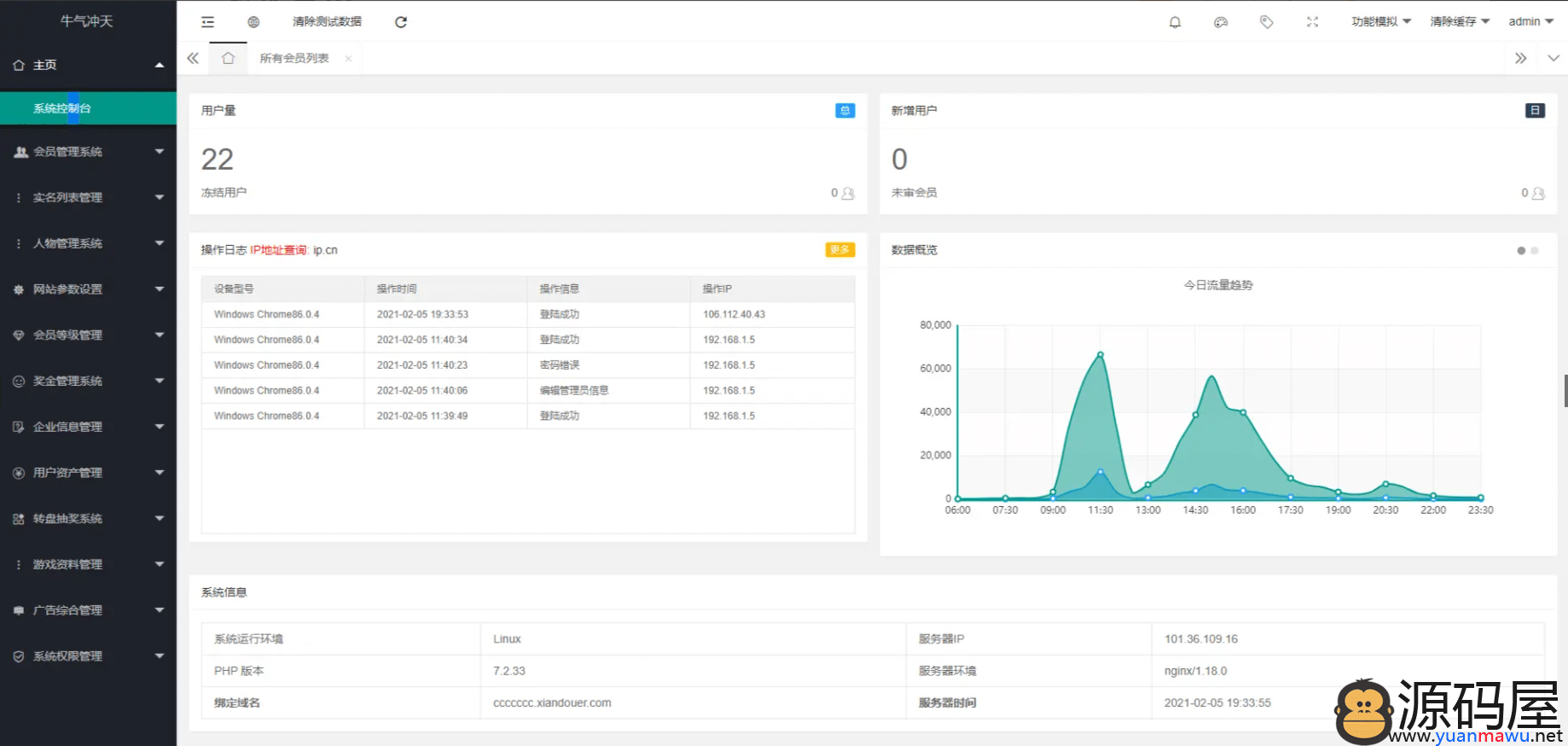Image resolution: width=1568 pixels, height=746 pixels.
Task: Switch to 所有会员列表 tab
Action: [294, 58]
